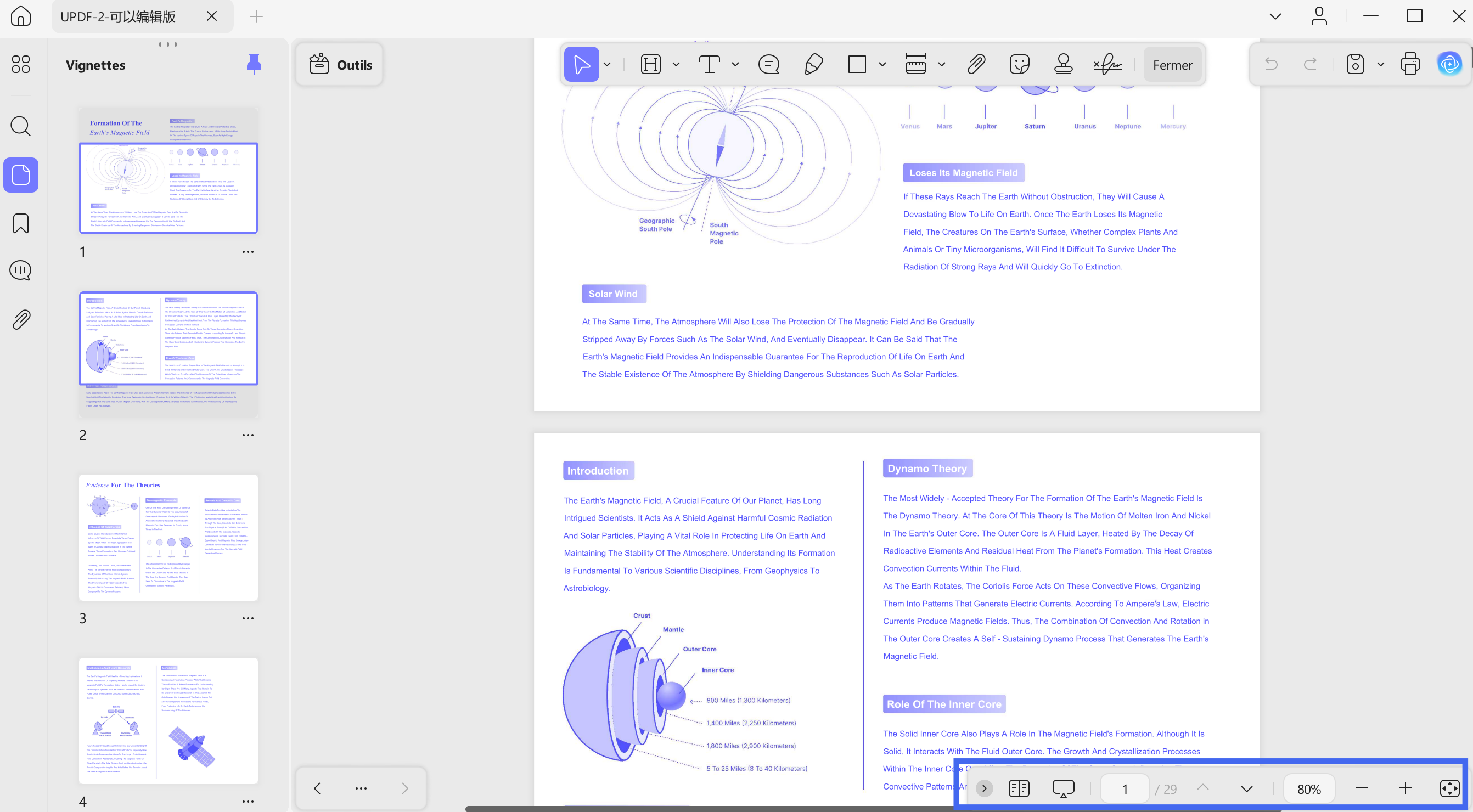Expand the highlight tool dropdown arrow
The image size is (1473, 812).
point(676,65)
